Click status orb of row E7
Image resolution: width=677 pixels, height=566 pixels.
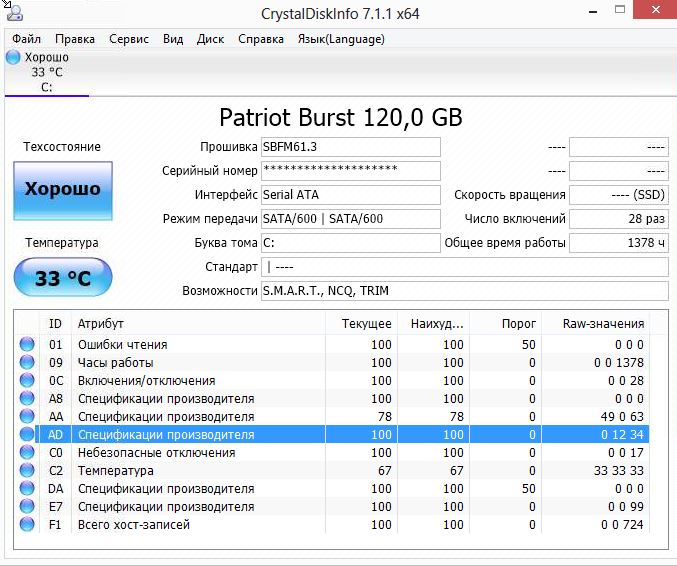click(x=27, y=506)
